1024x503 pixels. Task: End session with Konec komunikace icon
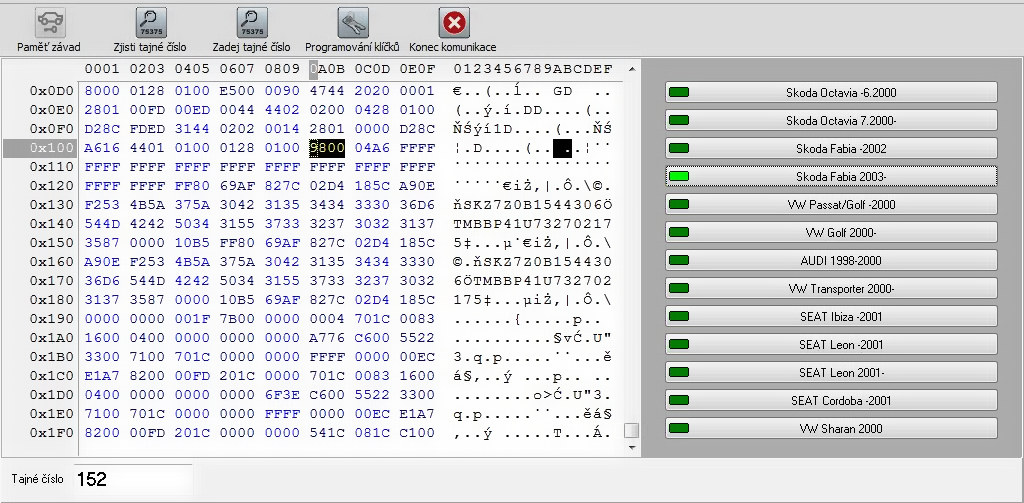click(454, 23)
